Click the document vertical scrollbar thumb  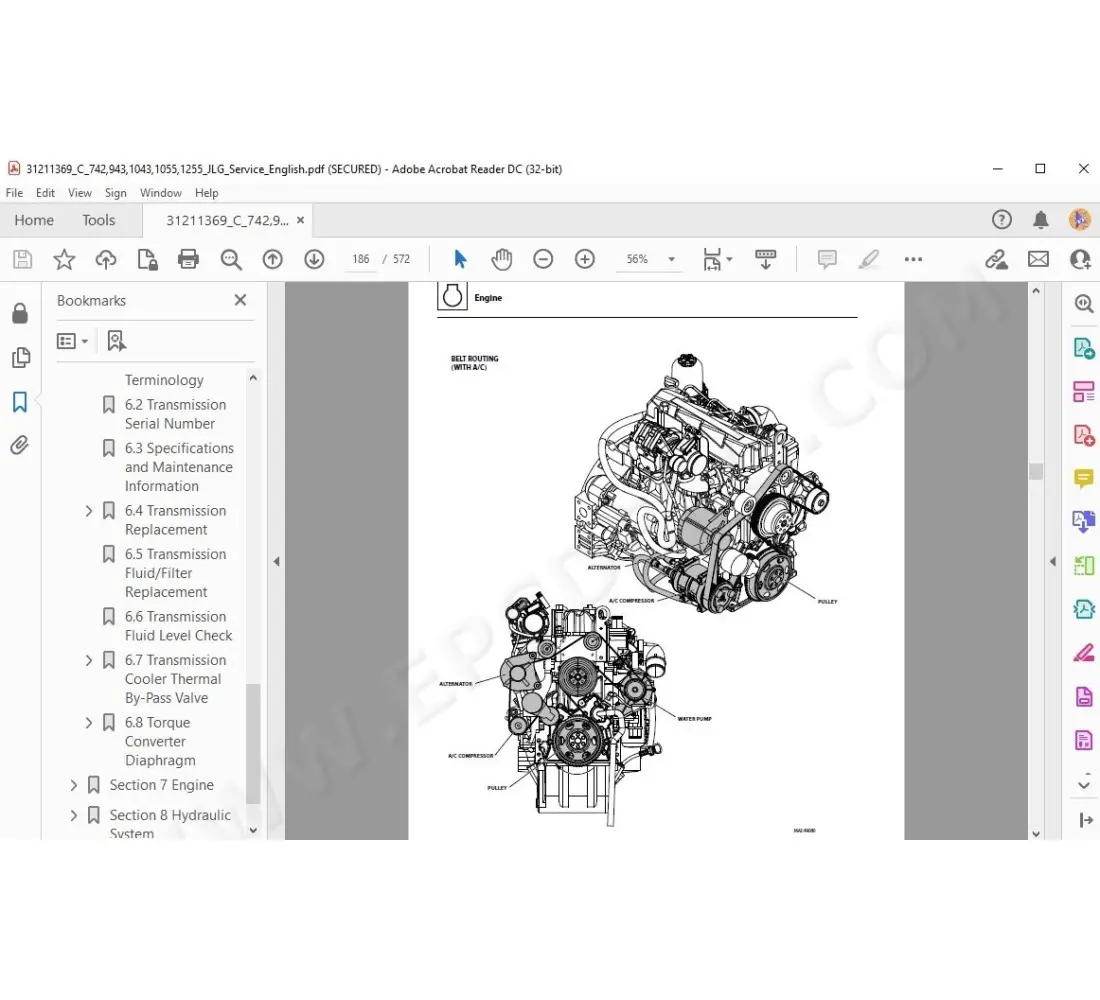[x=1036, y=471]
